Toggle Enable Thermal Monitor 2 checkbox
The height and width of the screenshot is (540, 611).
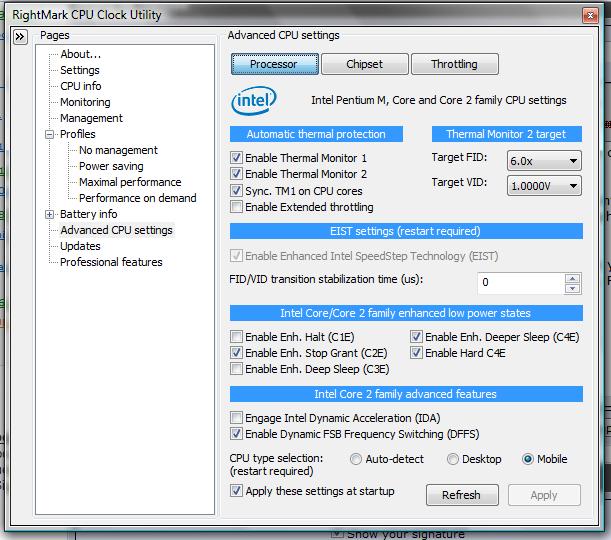[x=236, y=174]
